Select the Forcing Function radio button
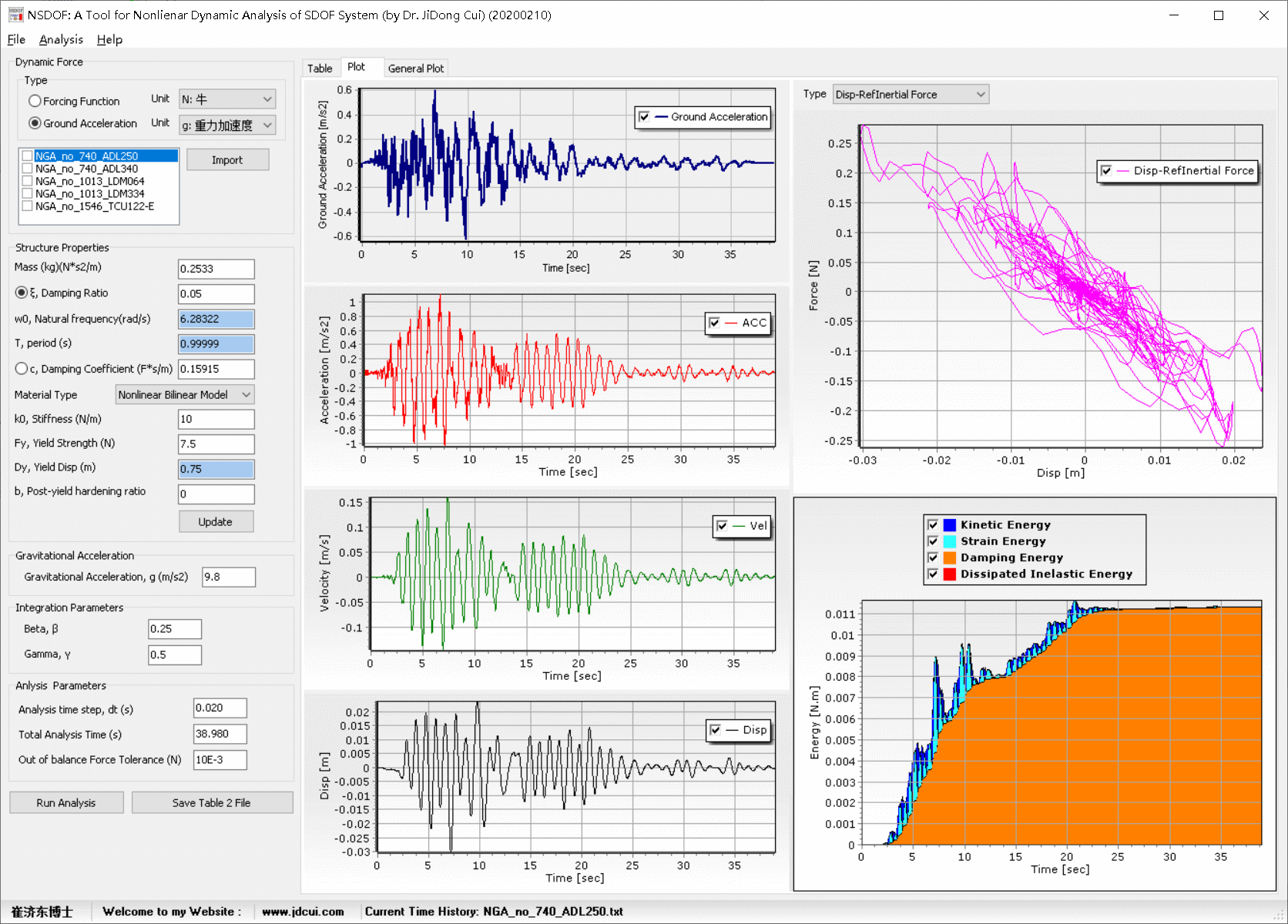Image resolution: width=1288 pixels, height=924 pixels. [x=35, y=101]
